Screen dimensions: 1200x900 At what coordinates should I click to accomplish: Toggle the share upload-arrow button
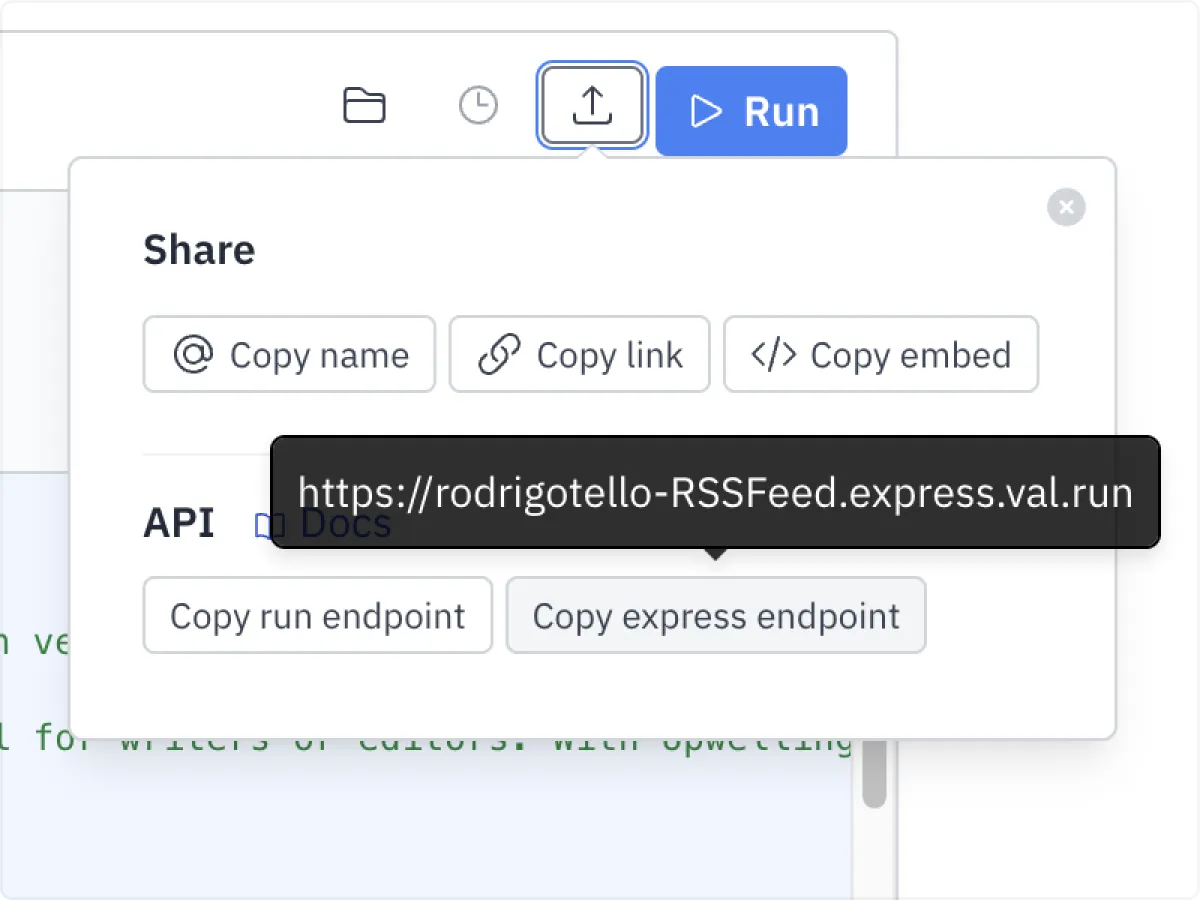click(x=592, y=106)
